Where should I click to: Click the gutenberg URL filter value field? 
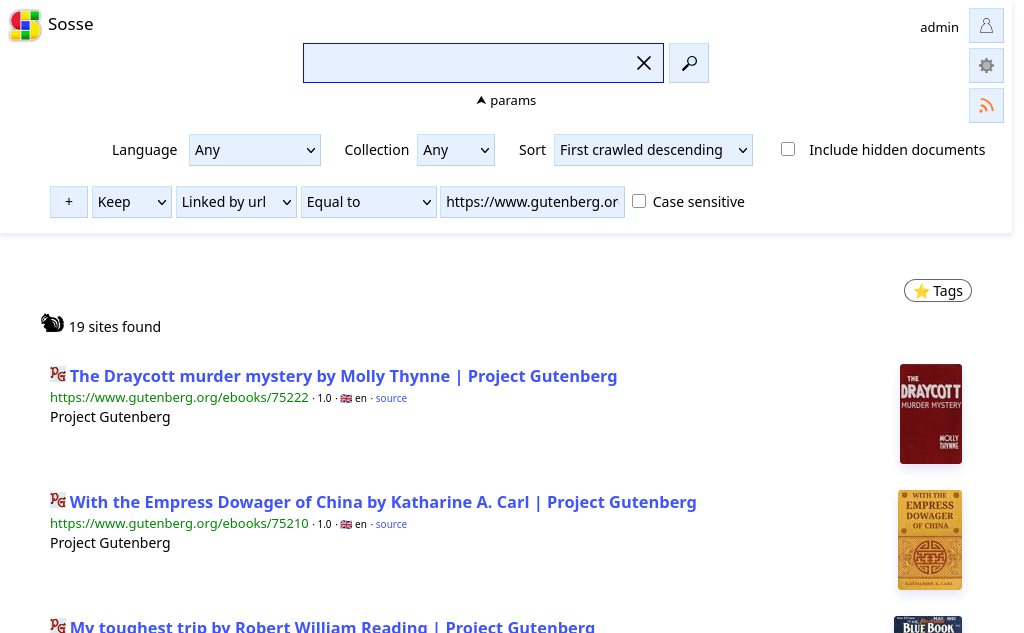[x=532, y=202]
